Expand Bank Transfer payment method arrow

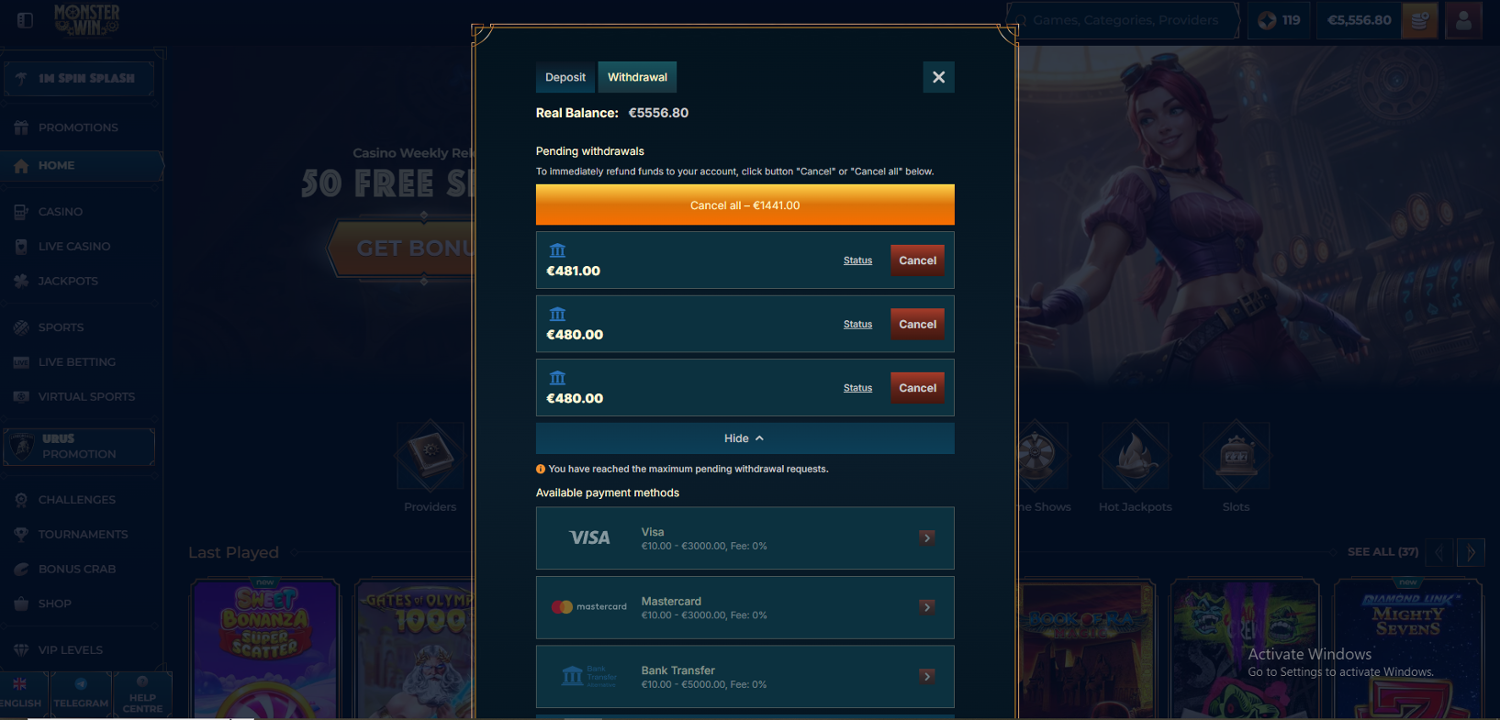927,676
